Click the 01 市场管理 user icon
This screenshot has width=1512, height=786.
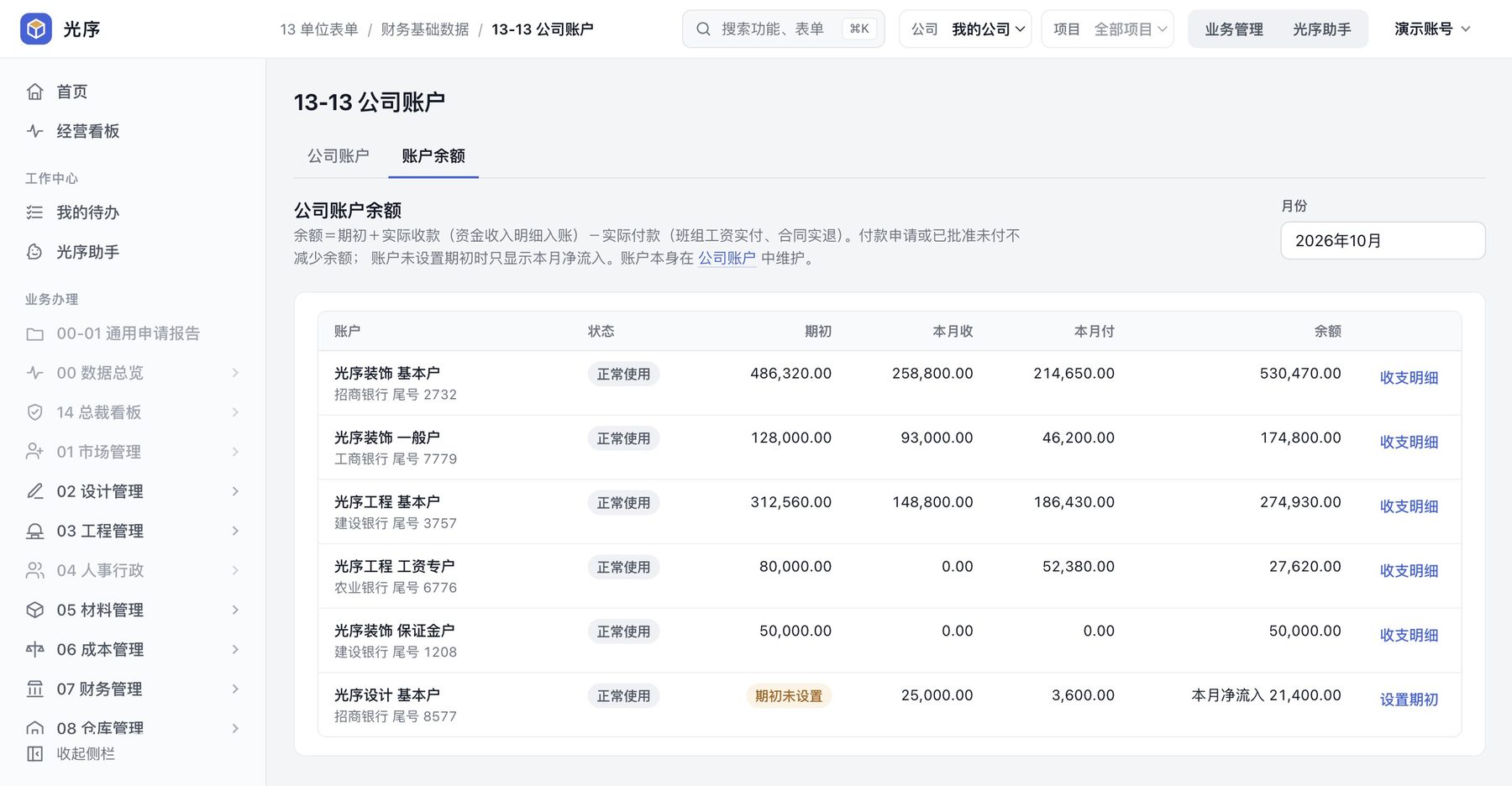(34, 452)
